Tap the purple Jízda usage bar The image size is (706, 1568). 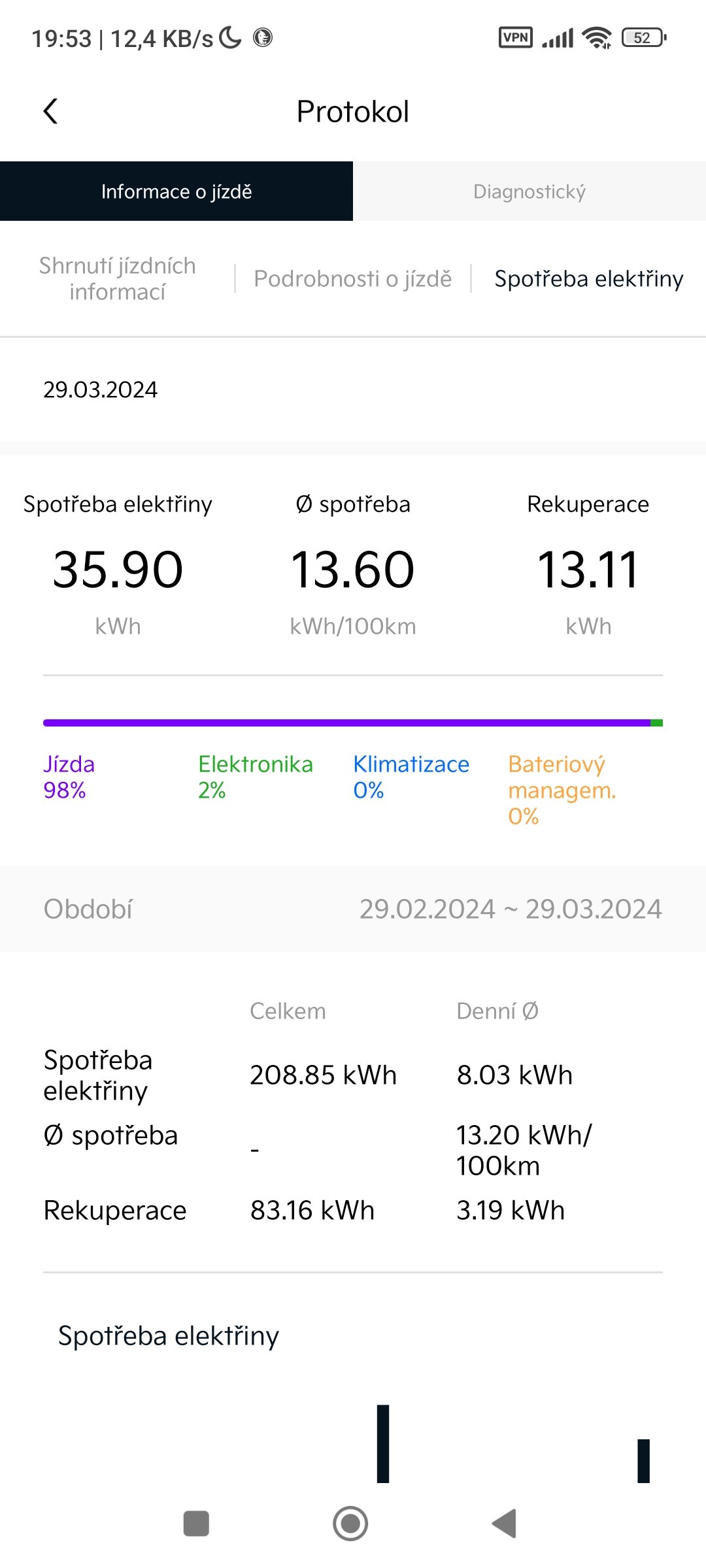point(346,723)
